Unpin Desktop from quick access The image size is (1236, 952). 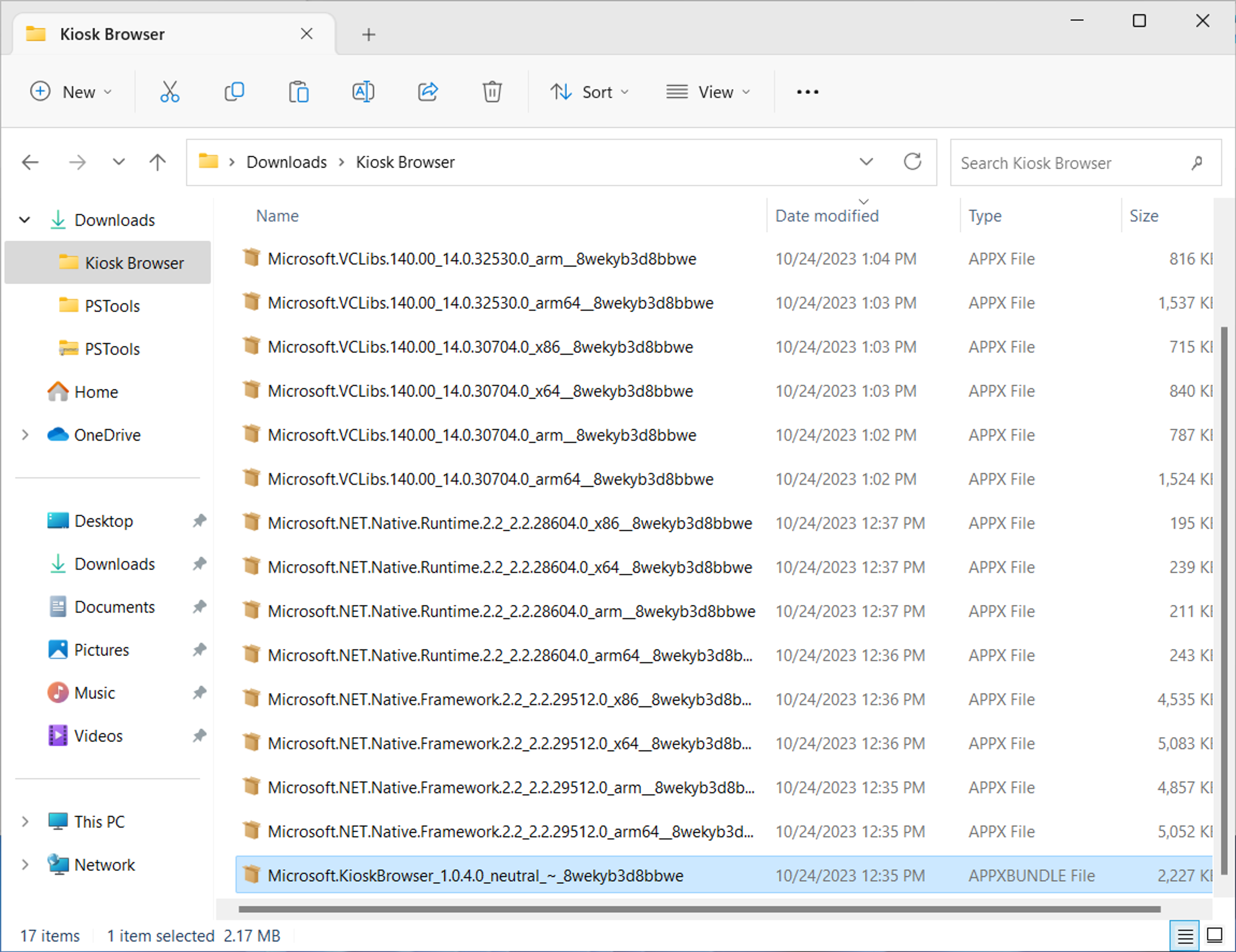199,521
